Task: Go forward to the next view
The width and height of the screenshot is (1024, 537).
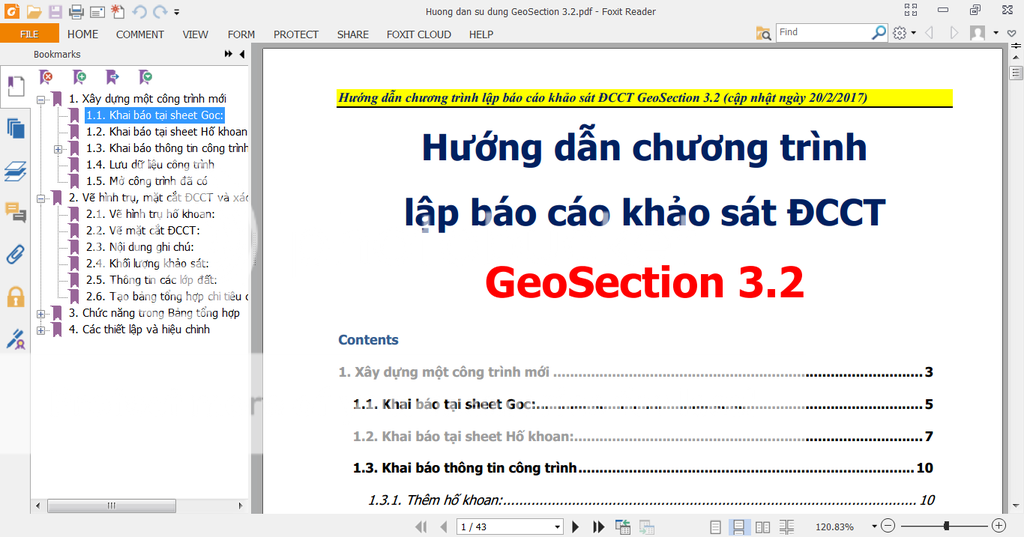Action: [x=647, y=527]
